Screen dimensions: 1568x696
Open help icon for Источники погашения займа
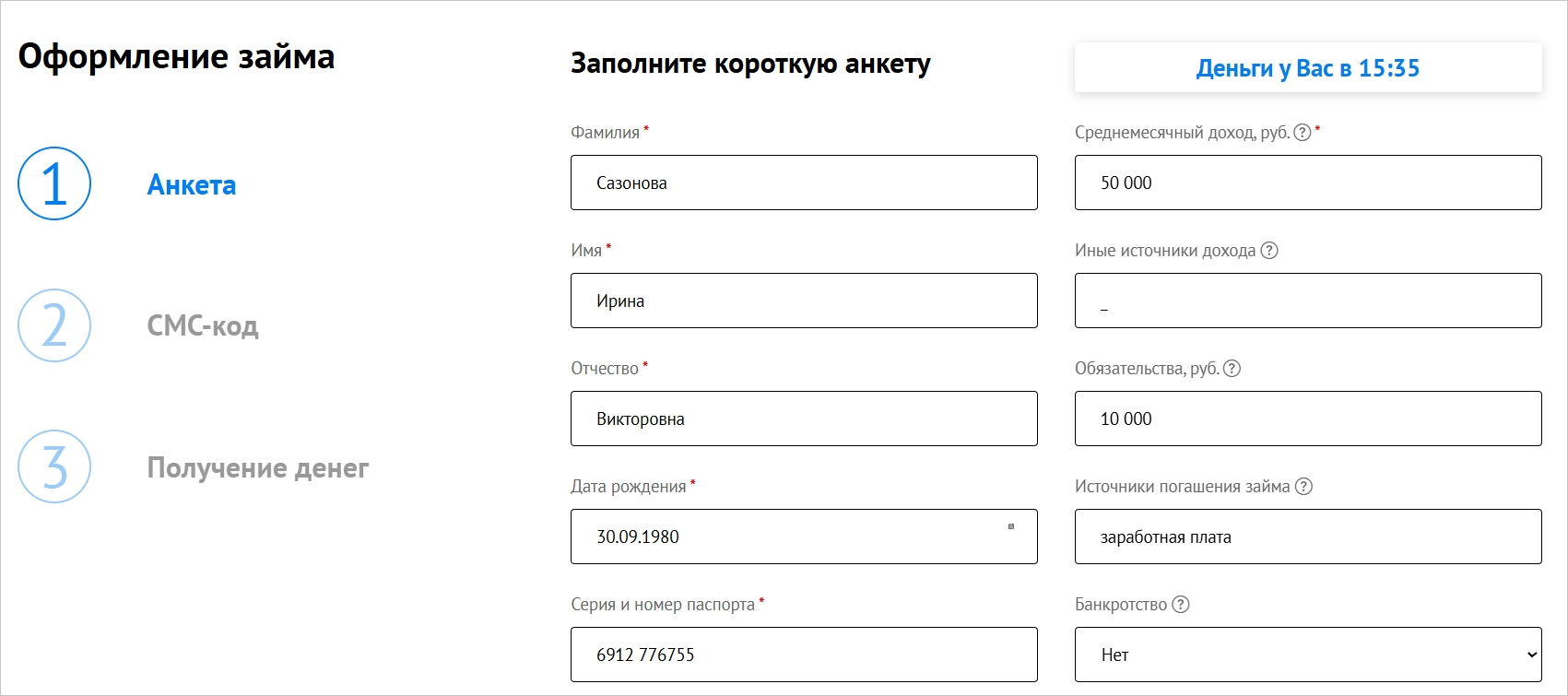pyautogui.click(x=1303, y=487)
